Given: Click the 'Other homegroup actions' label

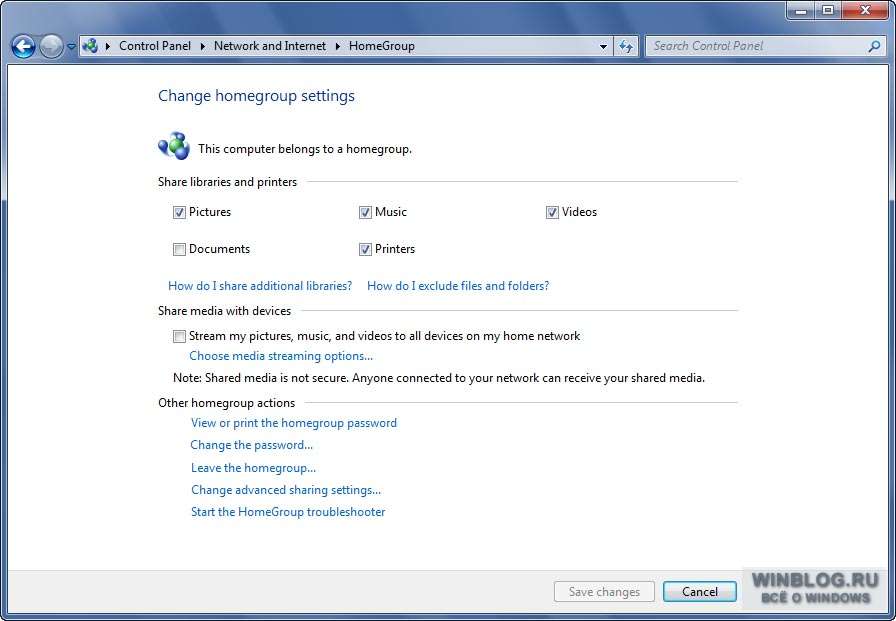Looking at the screenshot, I should tap(226, 403).
